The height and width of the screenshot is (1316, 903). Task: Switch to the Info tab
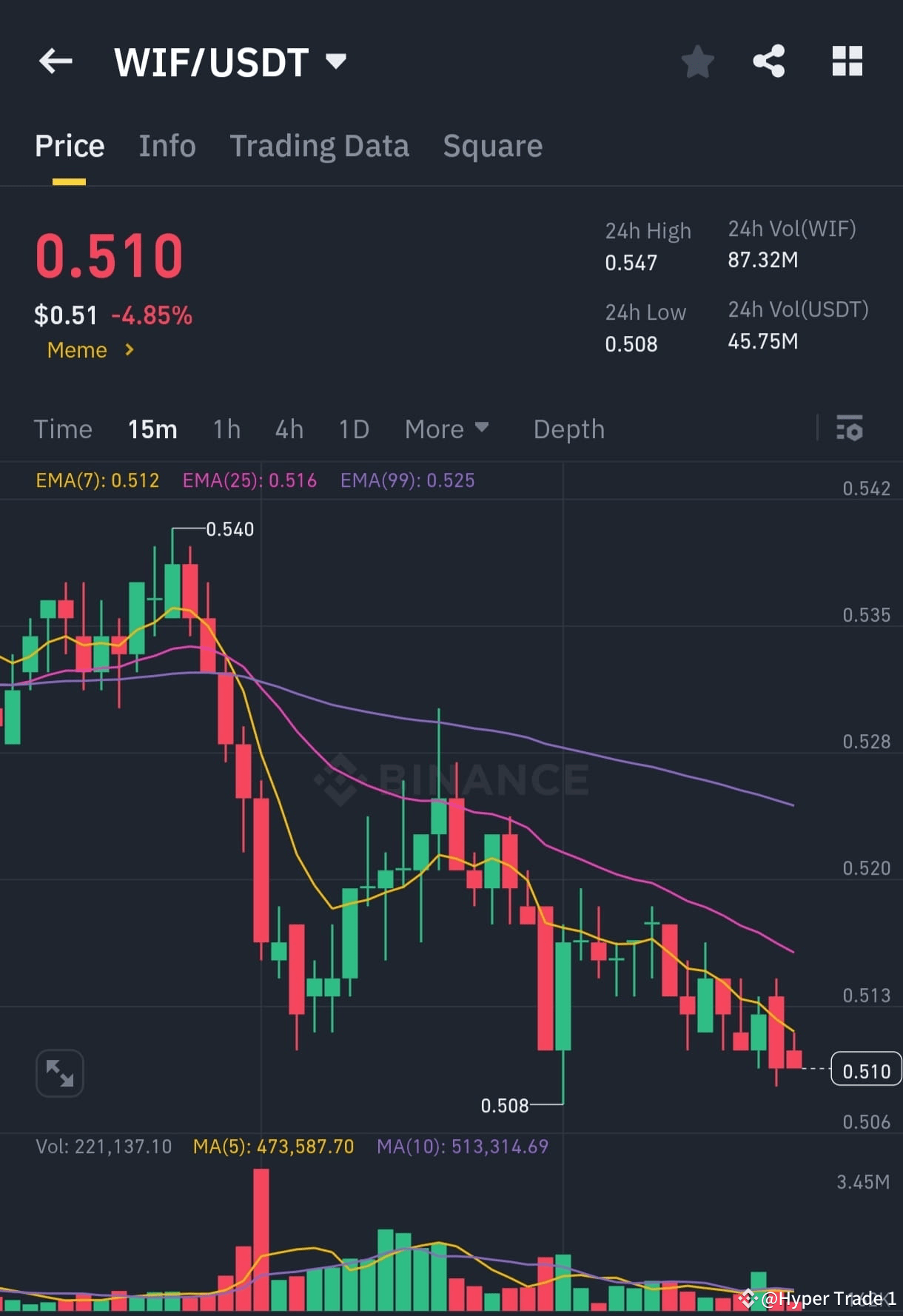coord(167,145)
